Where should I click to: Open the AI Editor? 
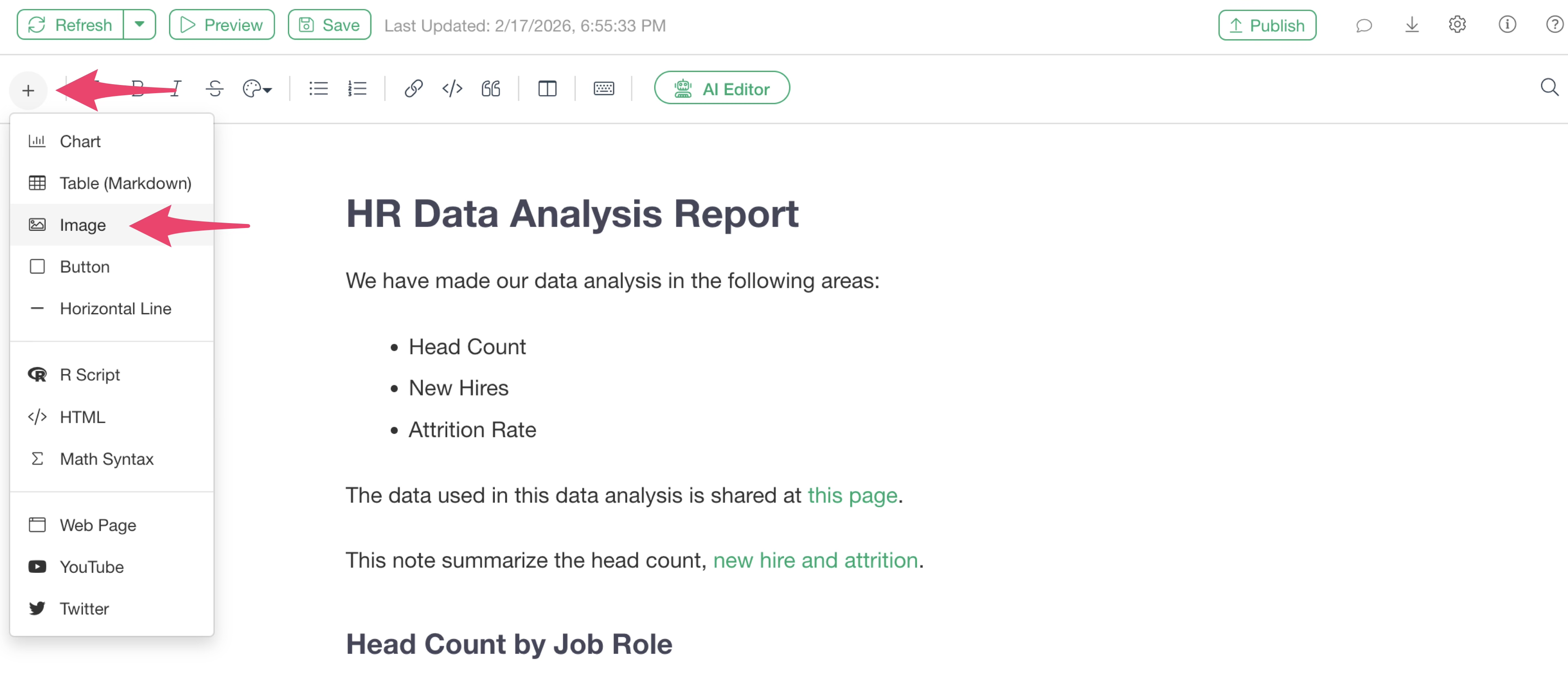722,89
